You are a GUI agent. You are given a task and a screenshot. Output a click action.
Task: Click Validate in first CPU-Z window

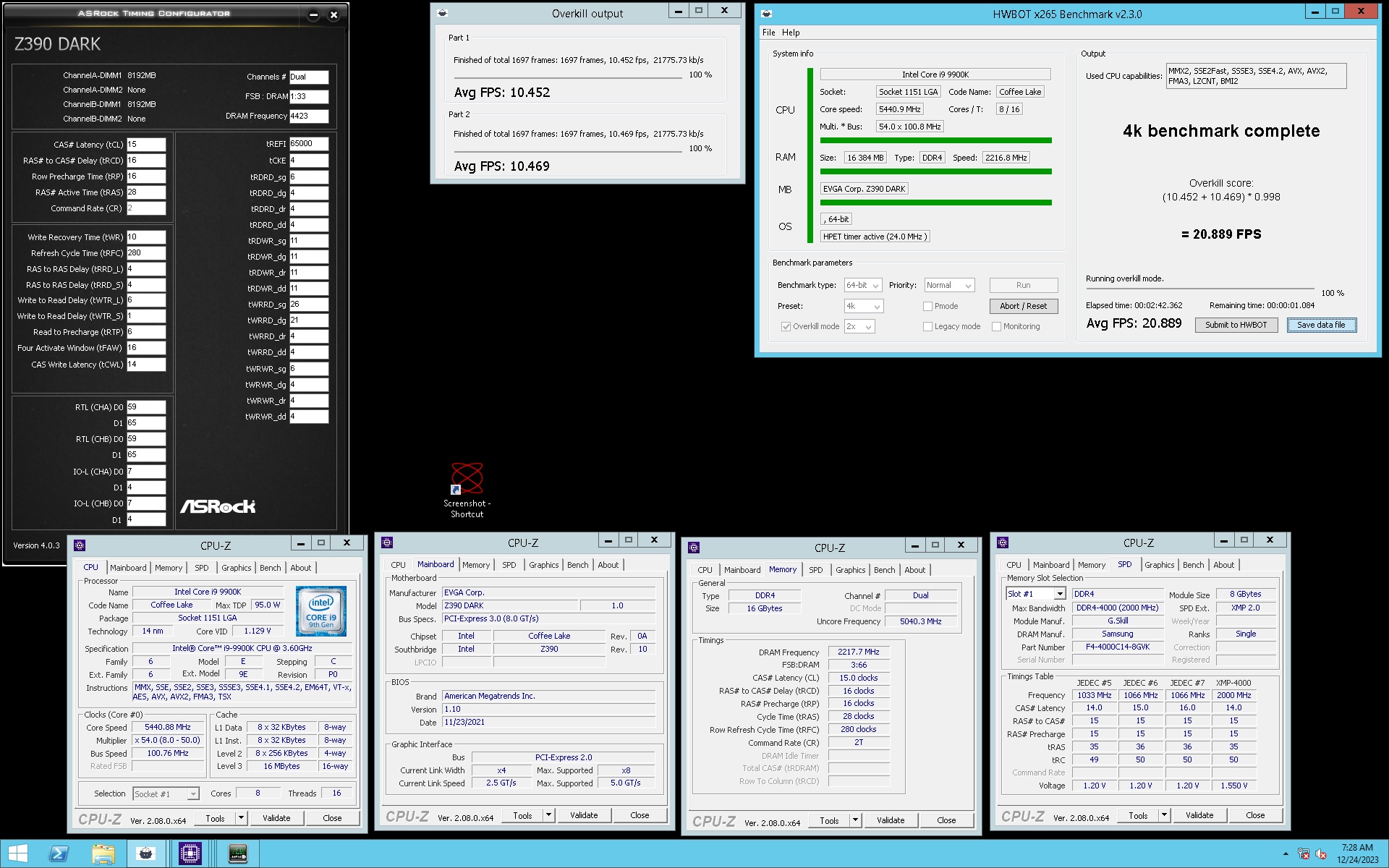tap(276, 818)
